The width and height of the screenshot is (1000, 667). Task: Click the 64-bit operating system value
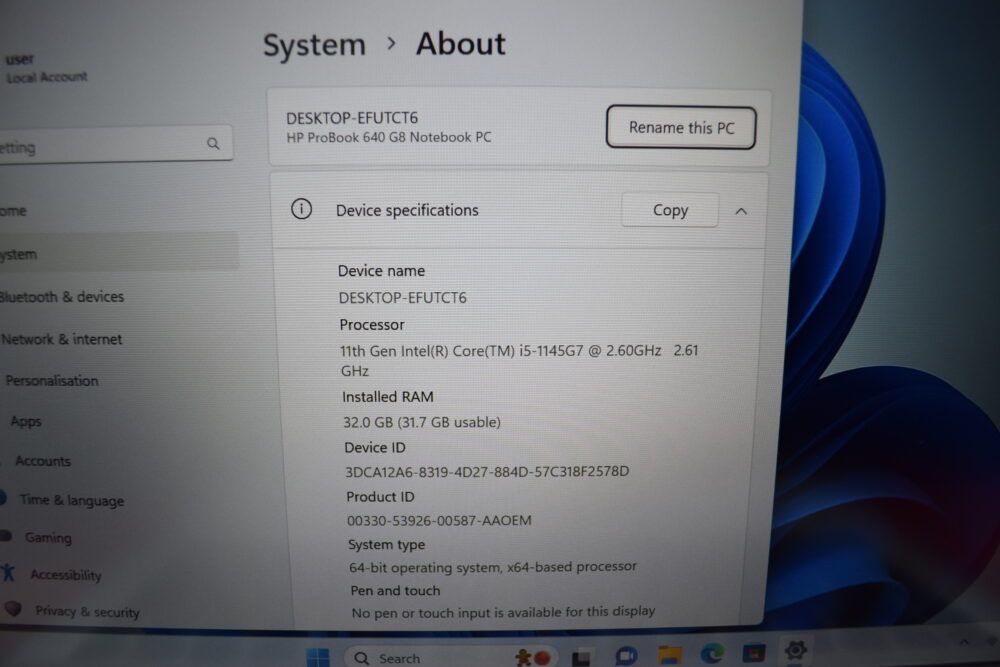tap(492, 567)
